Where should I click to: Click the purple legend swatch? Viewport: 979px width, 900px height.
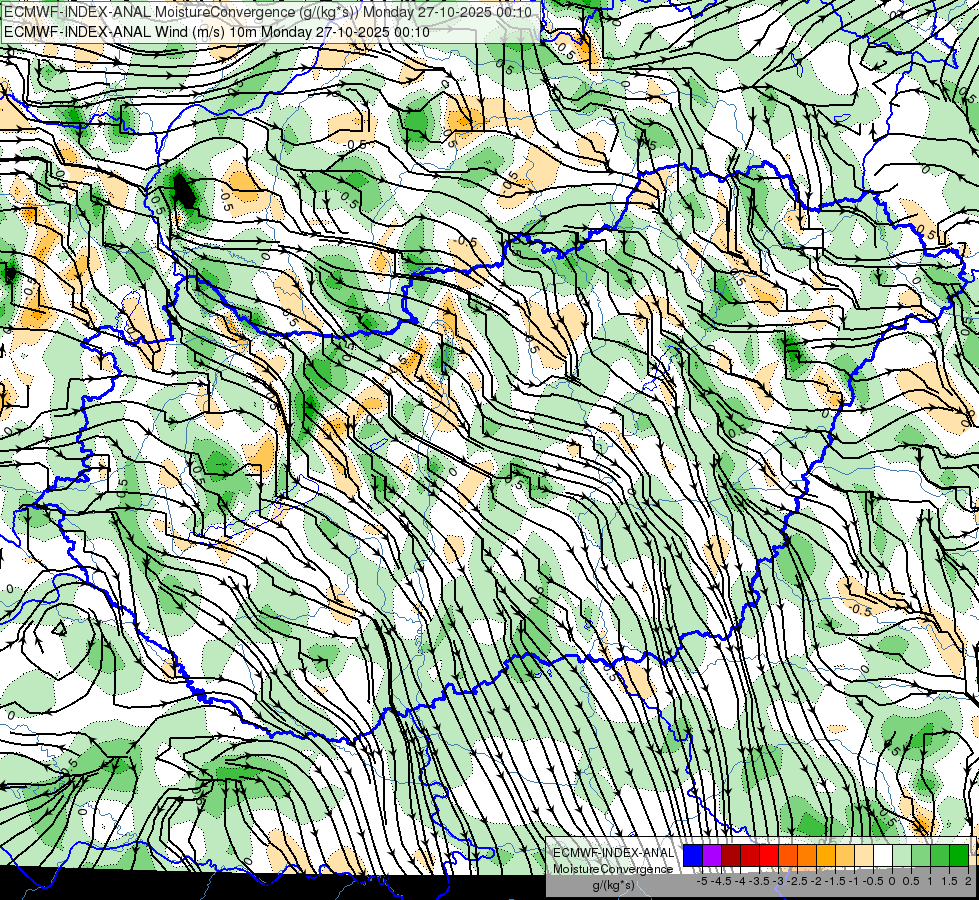pos(712,856)
